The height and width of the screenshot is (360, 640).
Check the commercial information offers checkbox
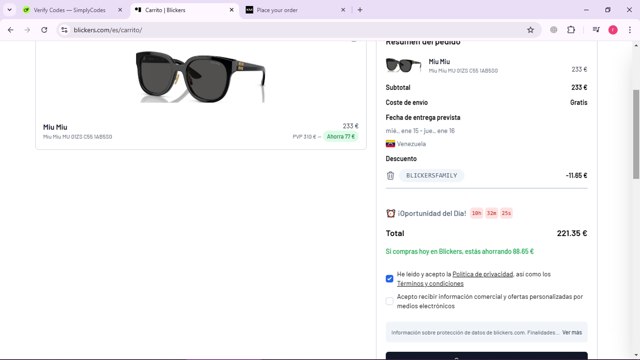click(389, 301)
